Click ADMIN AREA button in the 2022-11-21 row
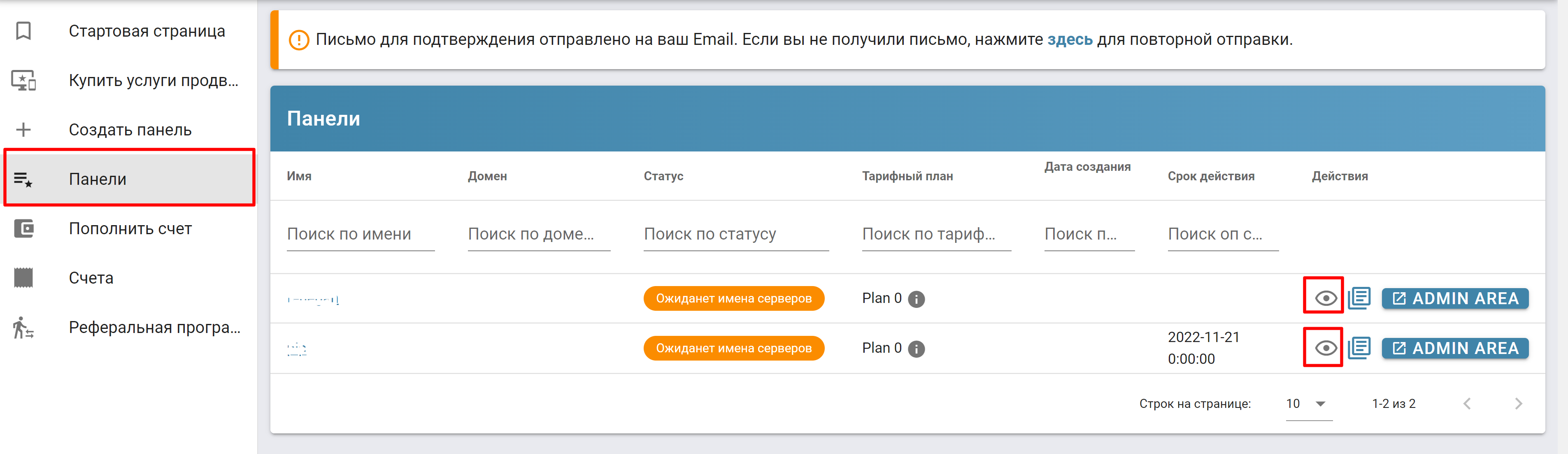 1455,348
